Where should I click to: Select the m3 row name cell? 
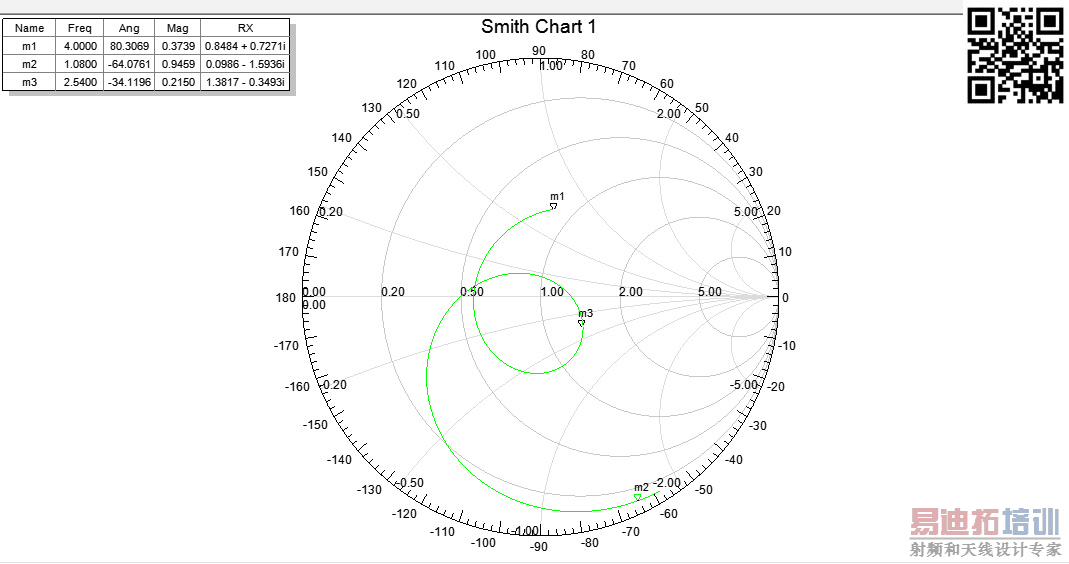coord(29,82)
